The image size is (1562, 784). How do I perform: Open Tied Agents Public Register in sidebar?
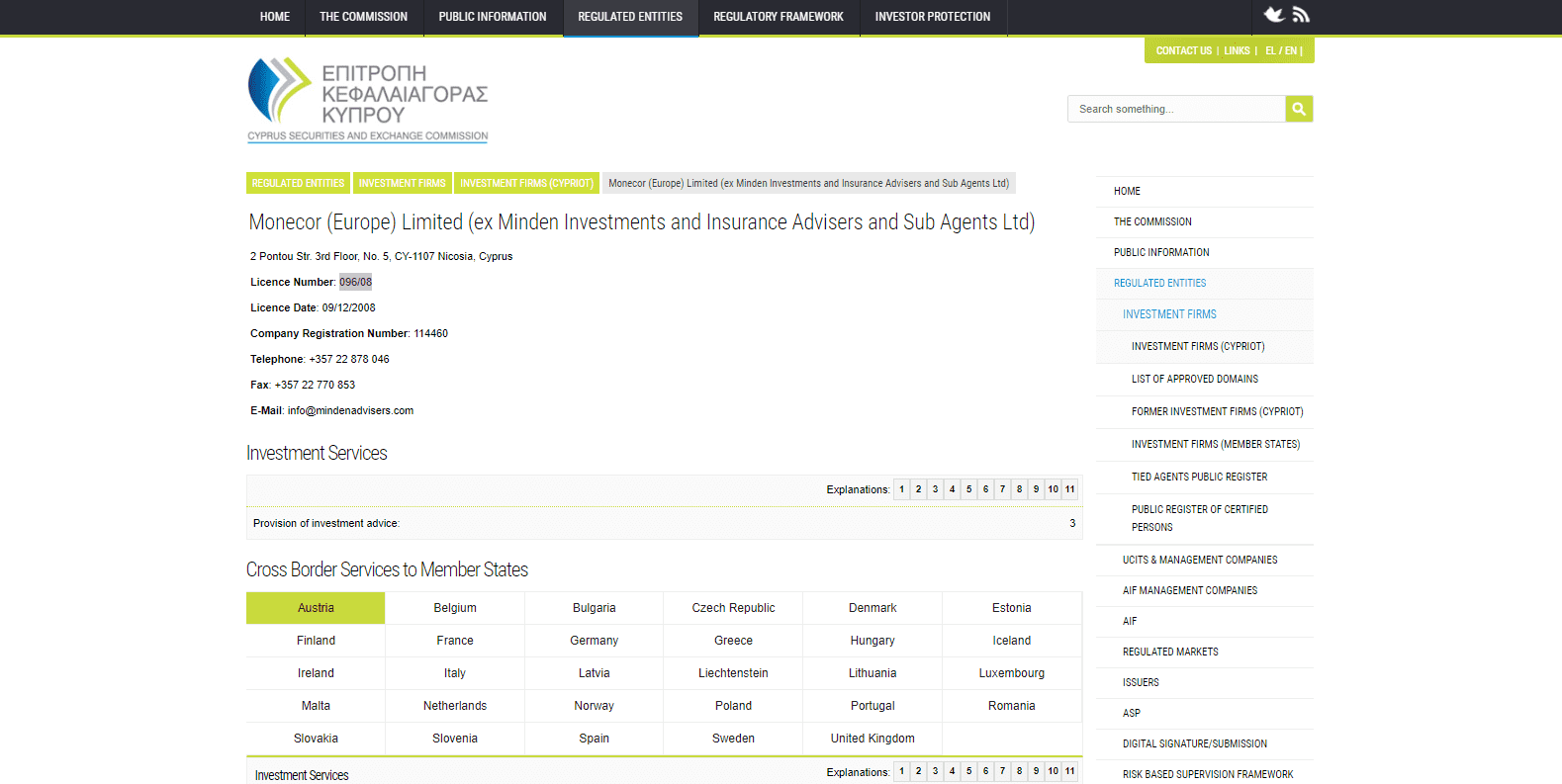[1199, 477]
